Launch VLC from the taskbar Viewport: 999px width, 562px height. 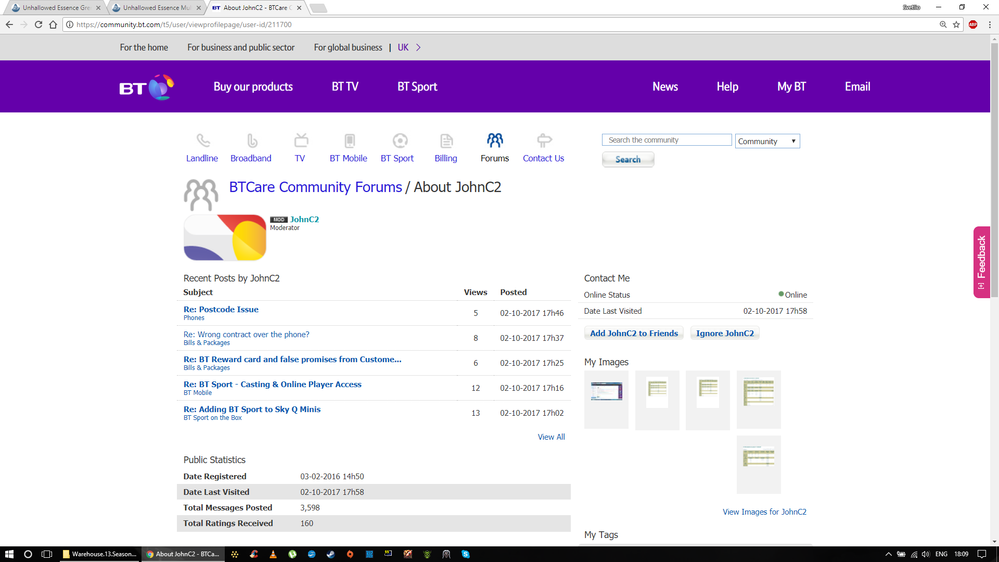tap(273, 554)
